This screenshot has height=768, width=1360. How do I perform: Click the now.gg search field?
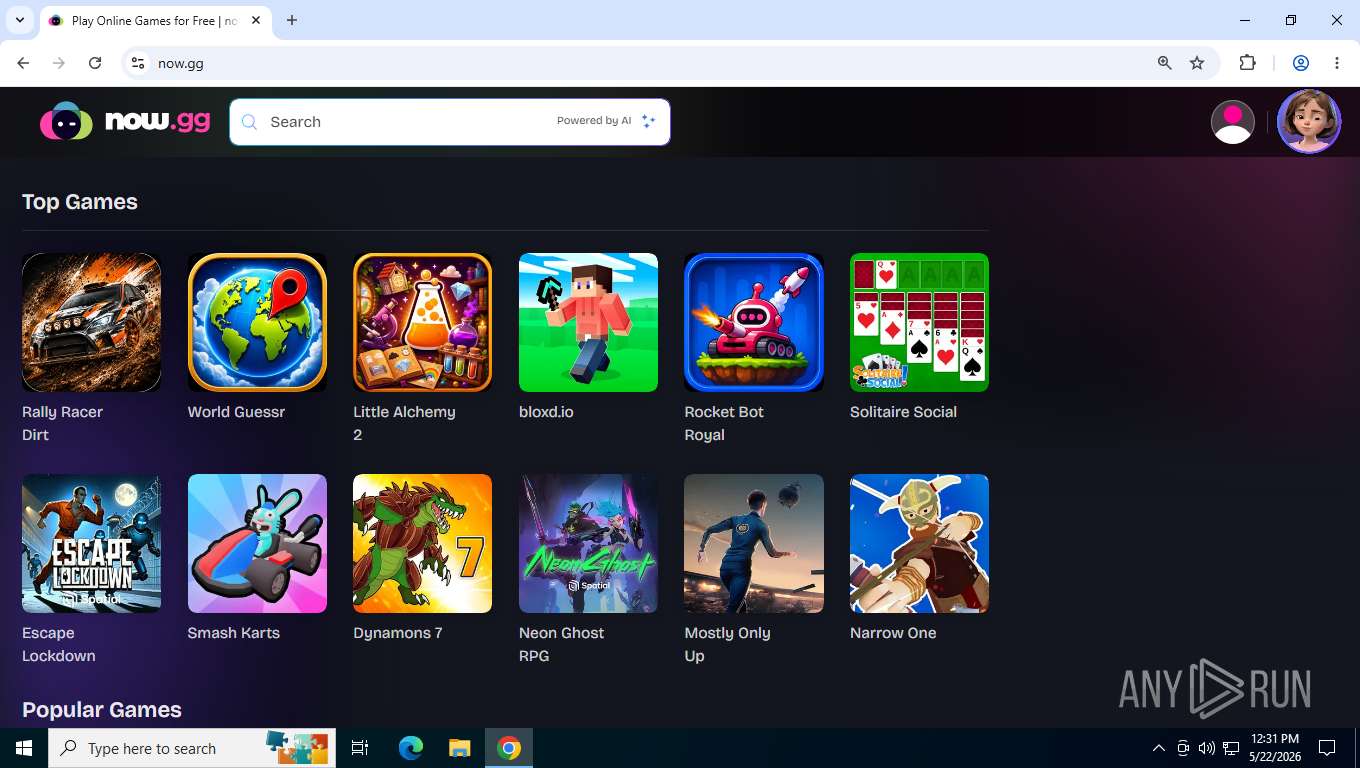pyautogui.click(x=449, y=122)
